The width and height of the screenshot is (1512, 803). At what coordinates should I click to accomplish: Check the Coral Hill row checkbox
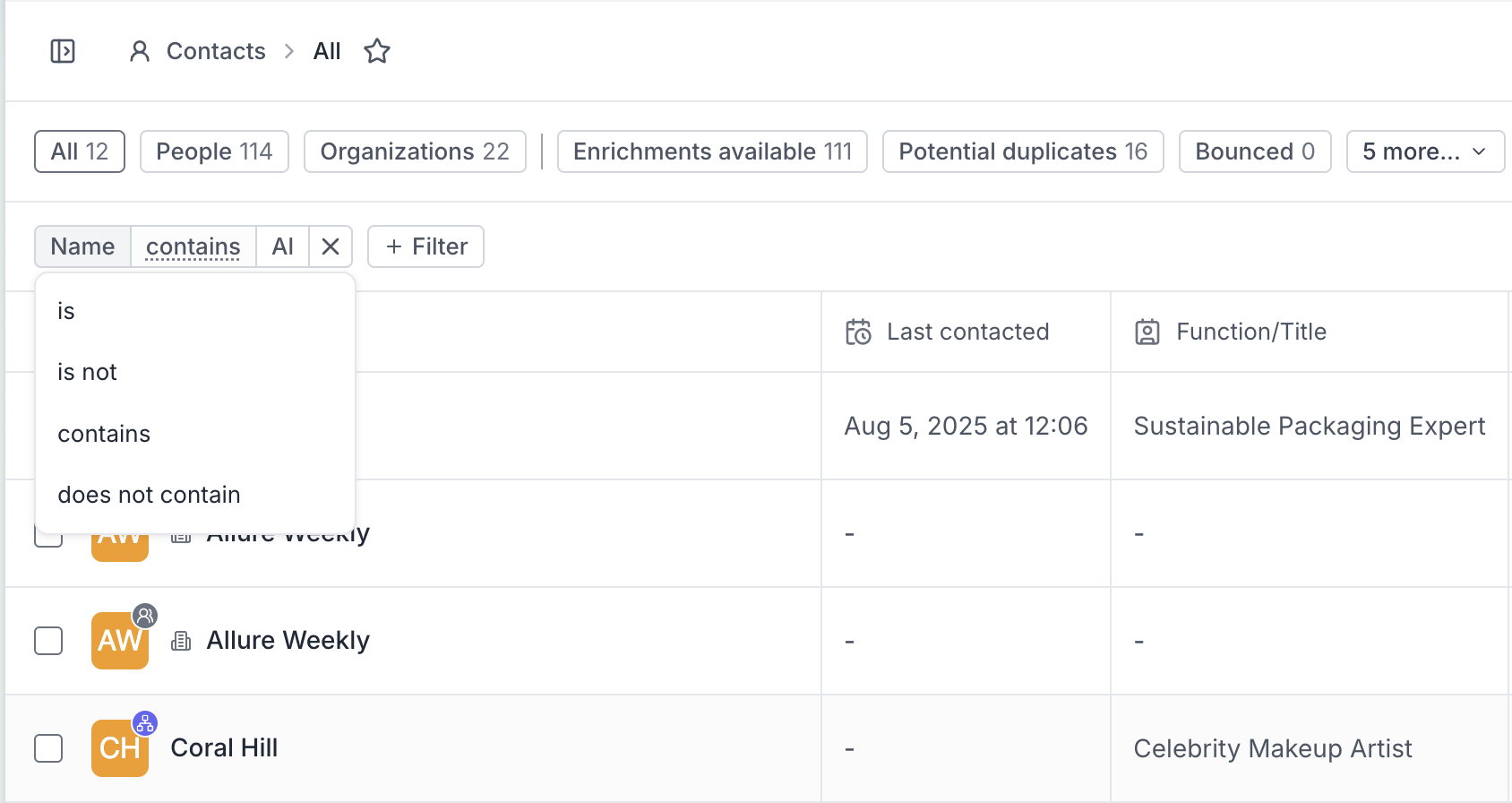(x=48, y=748)
